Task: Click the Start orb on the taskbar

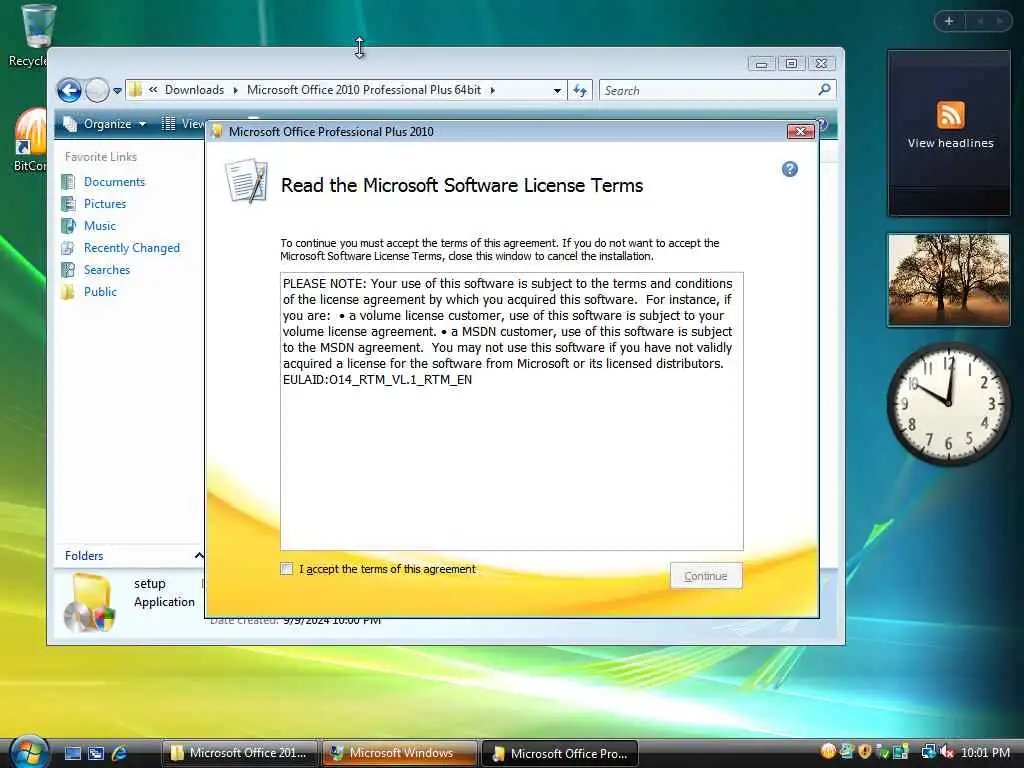Action: tap(29, 752)
